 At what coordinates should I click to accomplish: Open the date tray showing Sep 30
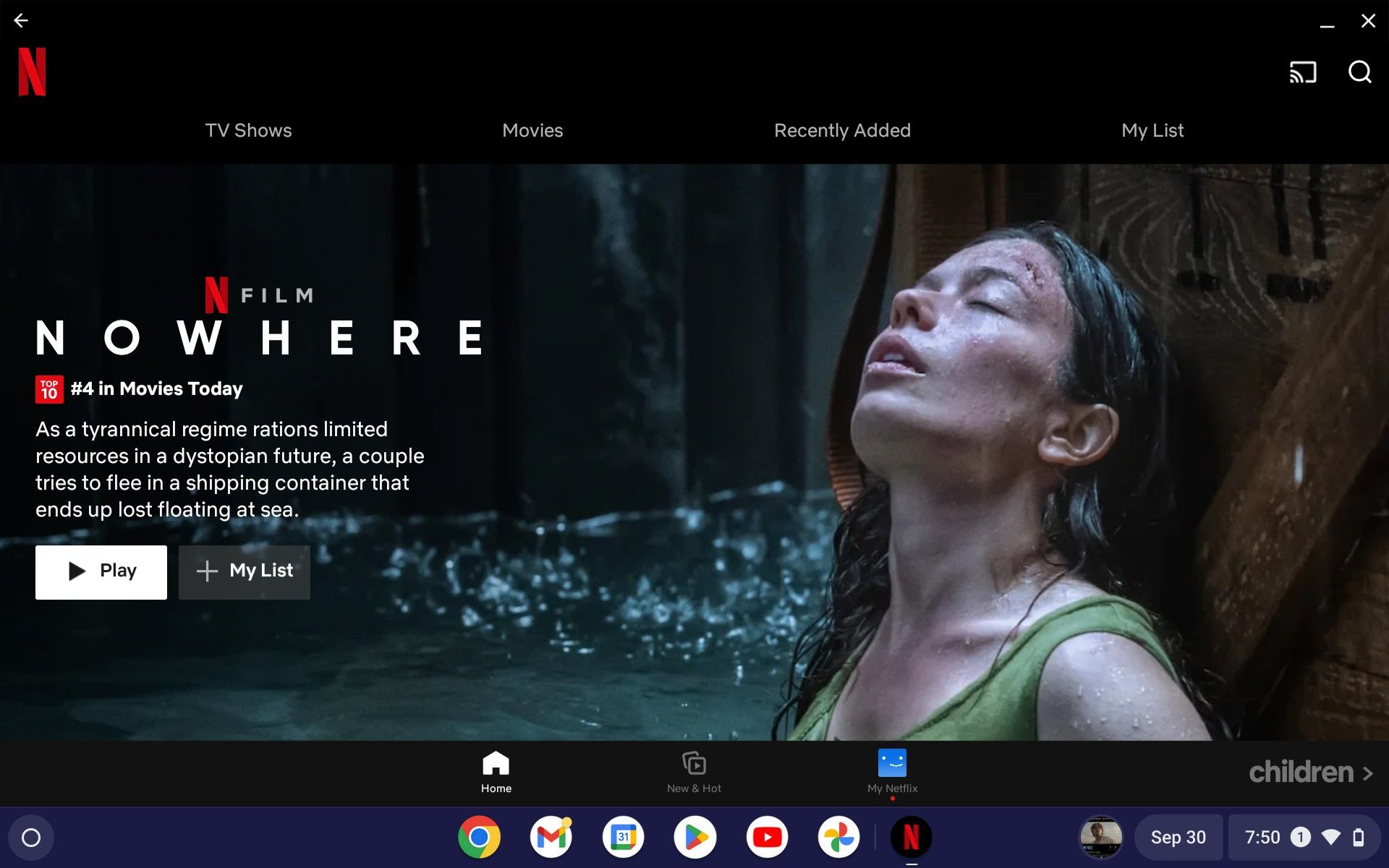pos(1178,837)
